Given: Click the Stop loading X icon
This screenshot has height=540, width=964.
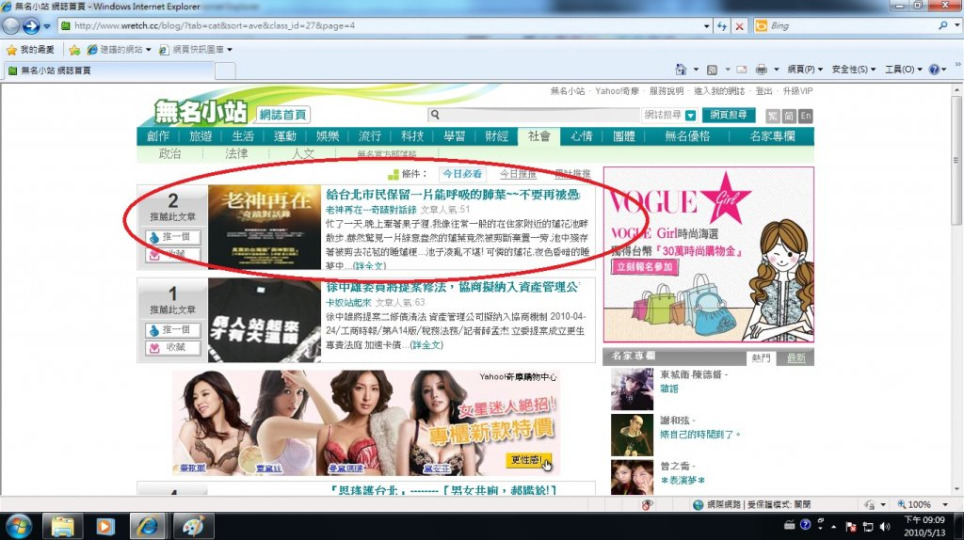Looking at the screenshot, I should [x=739, y=25].
